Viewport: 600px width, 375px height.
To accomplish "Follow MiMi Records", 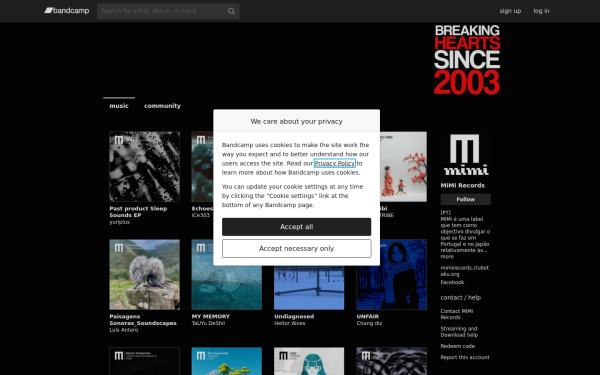I will point(465,199).
